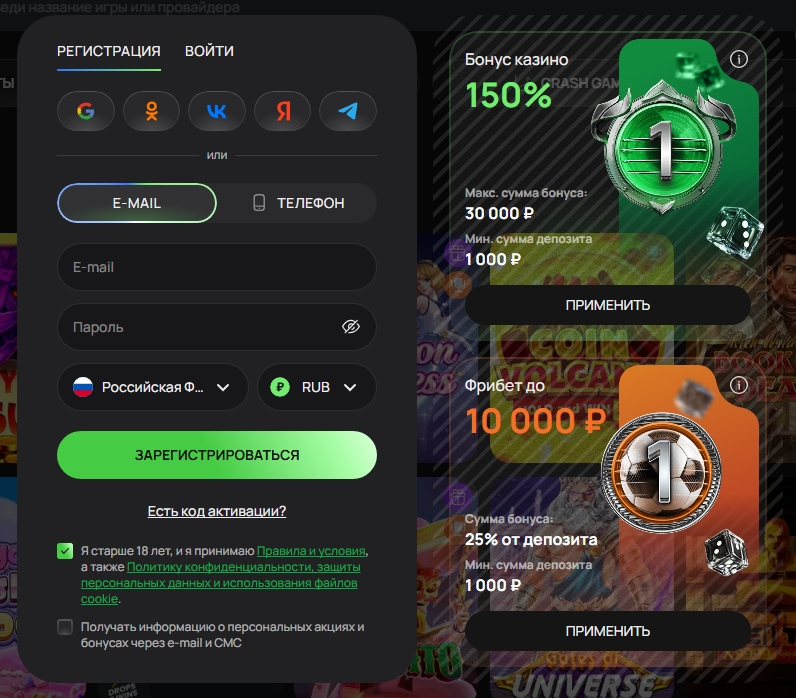The width and height of the screenshot is (796, 698).
Task: Uncheck the 18+ terms agreement checkbox
Action: 65,551
